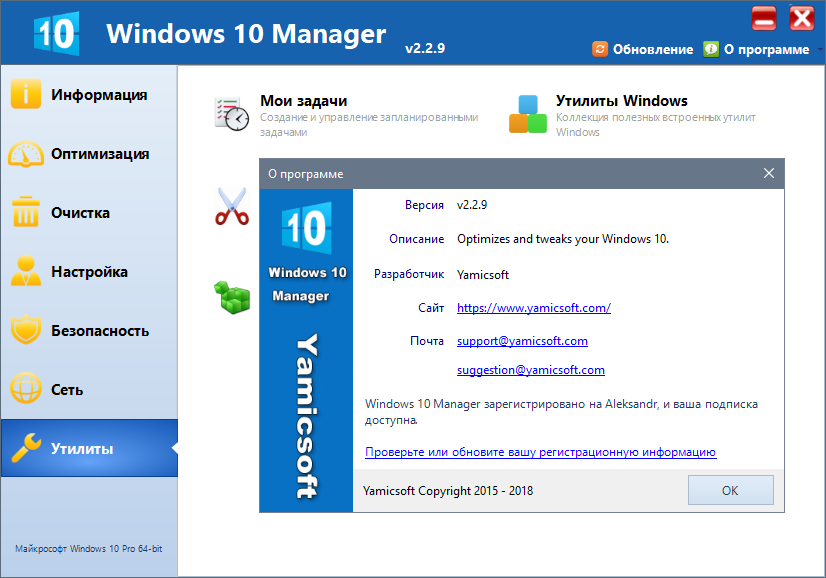This screenshot has width=826, height=578.
Task: Switch to the Очистка tab label
Action: [x=81, y=213]
